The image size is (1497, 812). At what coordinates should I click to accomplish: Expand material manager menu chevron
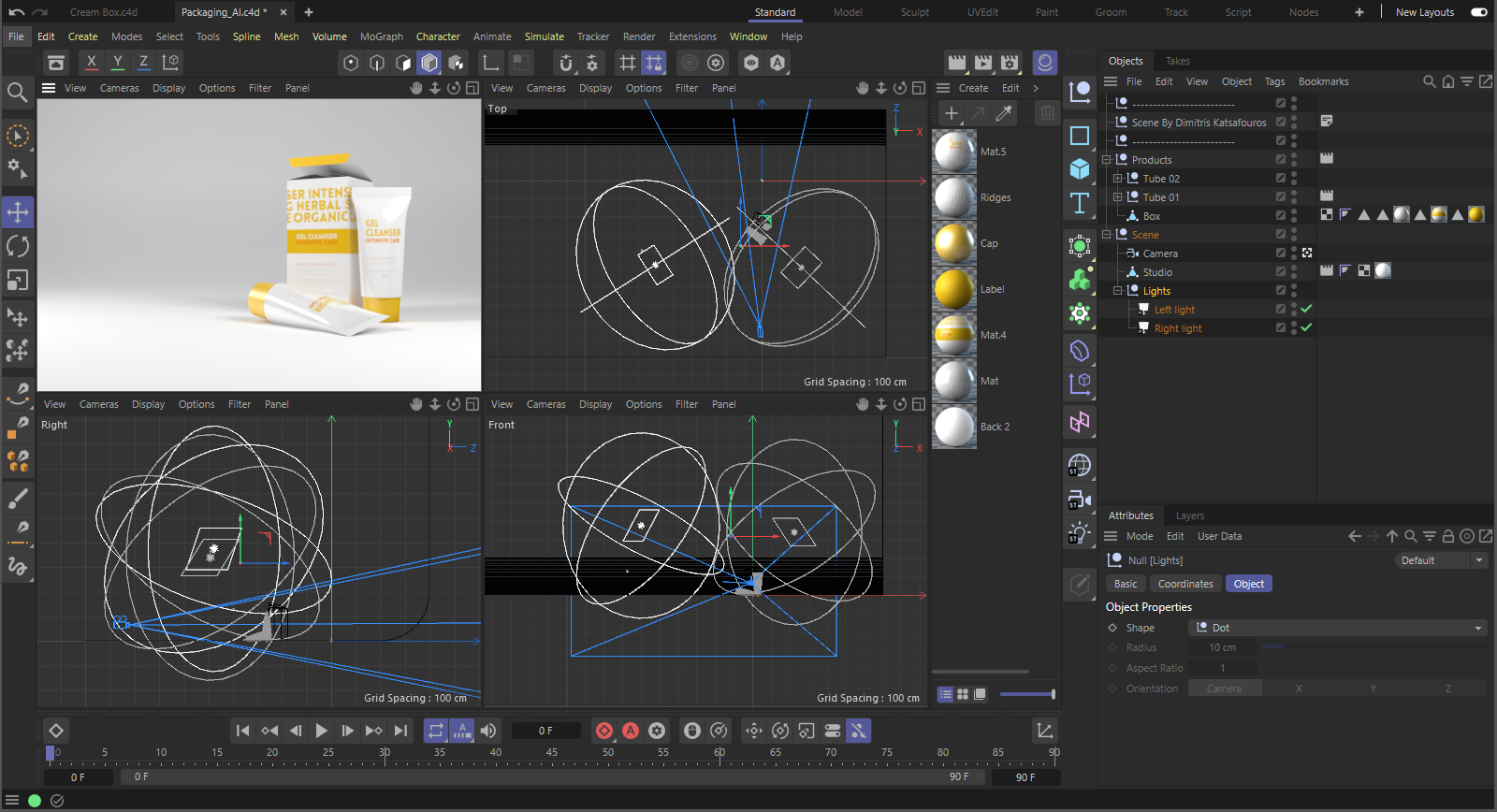(1036, 88)
